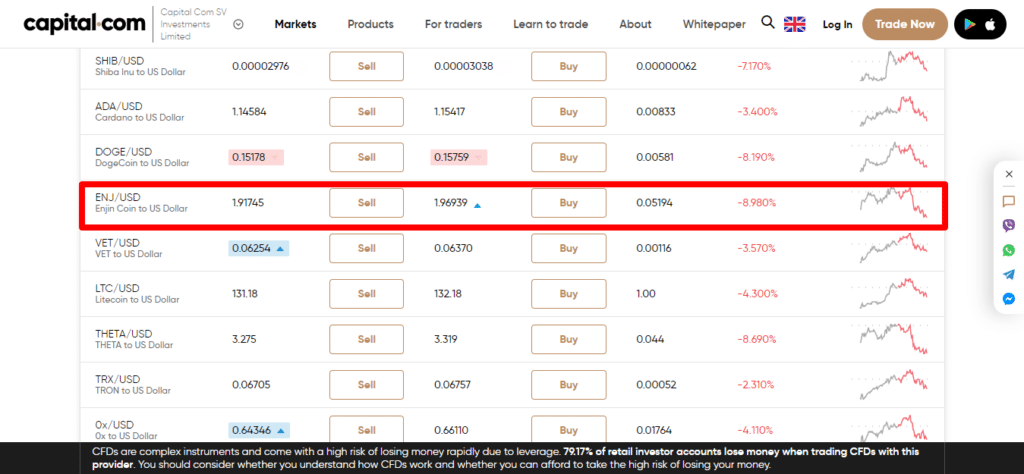1024x474 pixels.
Task: Open the 0x/USD instrument name
Action: tap(115, 425)
